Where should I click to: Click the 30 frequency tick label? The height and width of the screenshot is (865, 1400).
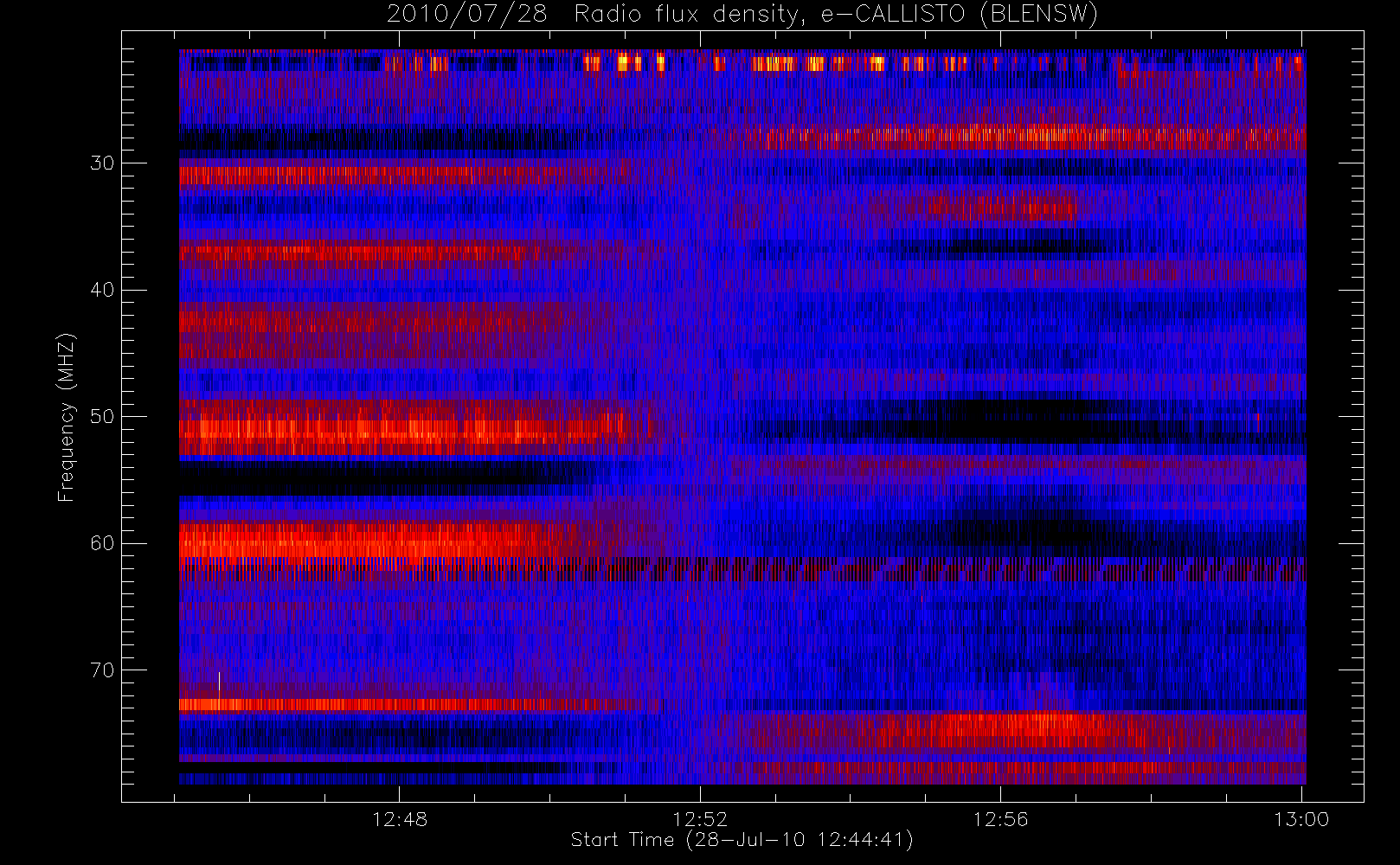pyautogui.click(x=102, y=163)
